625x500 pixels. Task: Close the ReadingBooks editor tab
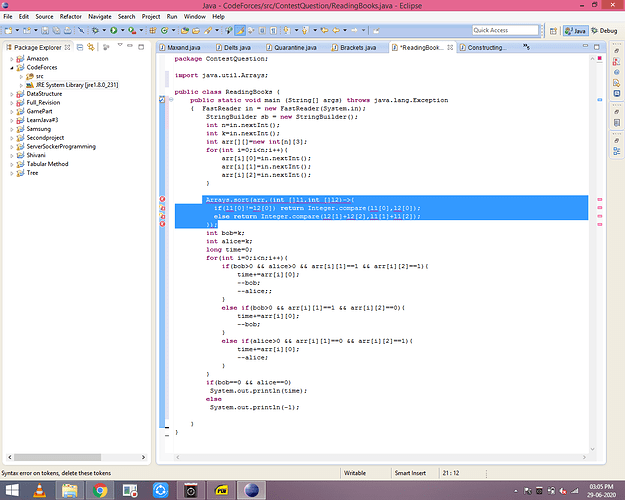click(450, 47)
